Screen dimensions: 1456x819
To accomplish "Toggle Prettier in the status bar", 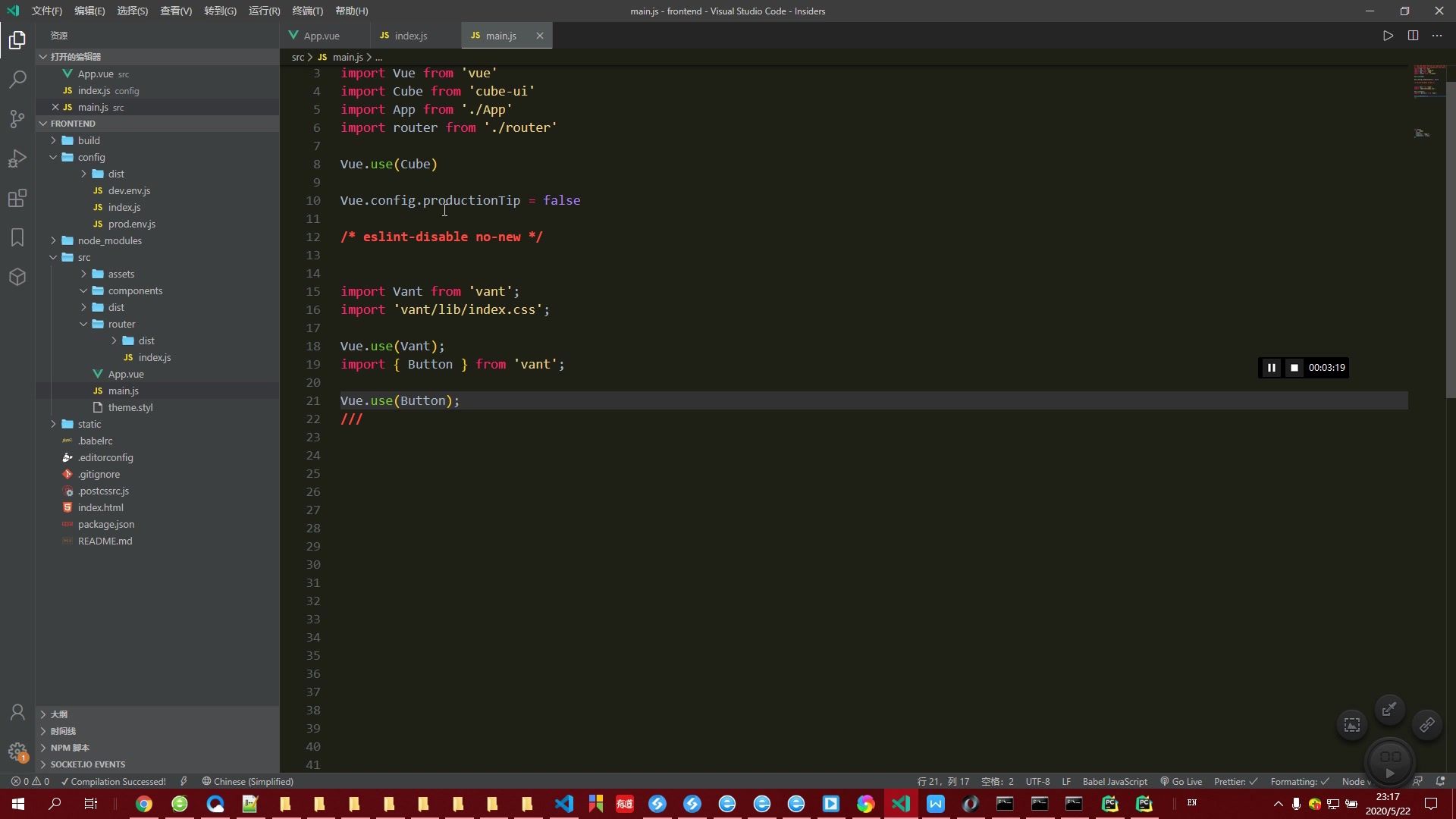I will [1235, 782].
